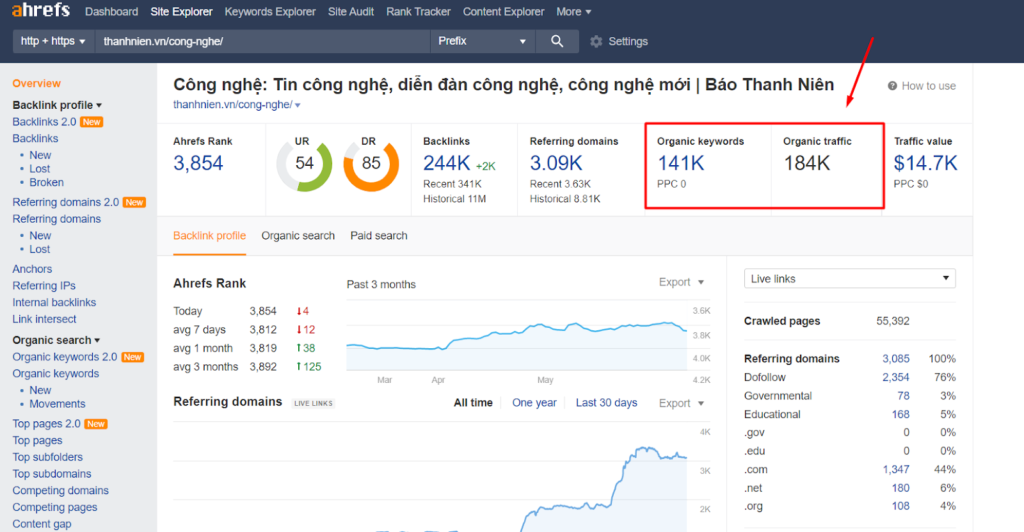
Task: Switch to the Organic search tab
Action: click(x=298, y=236)
